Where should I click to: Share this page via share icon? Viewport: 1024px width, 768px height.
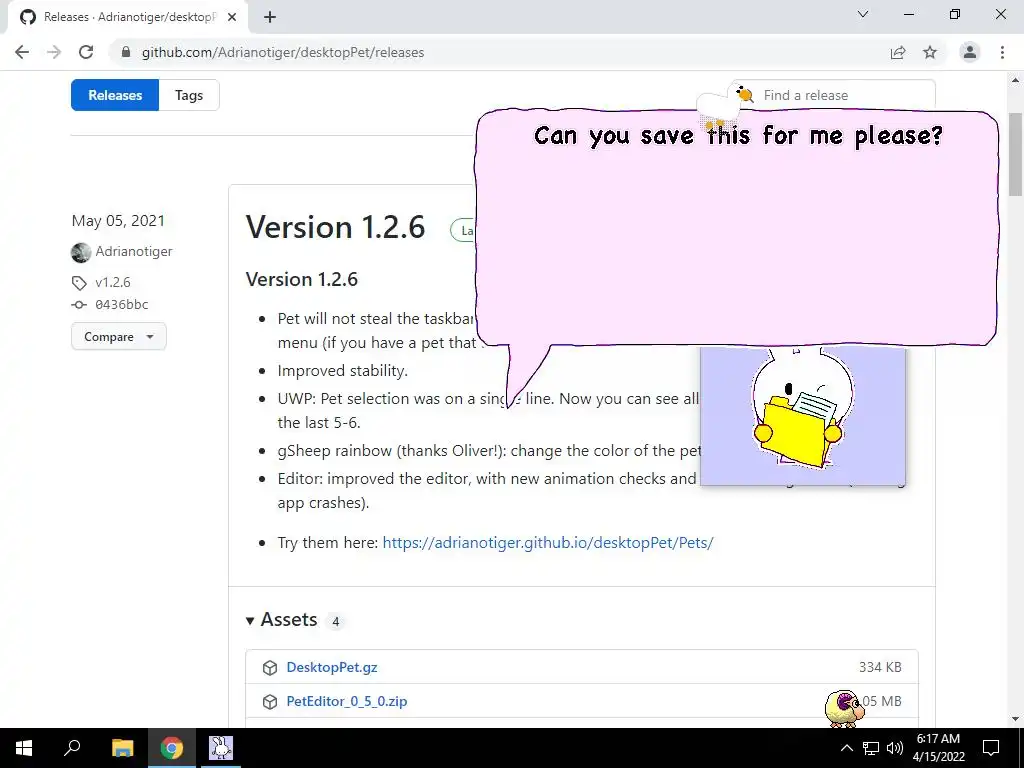(898, 52)
